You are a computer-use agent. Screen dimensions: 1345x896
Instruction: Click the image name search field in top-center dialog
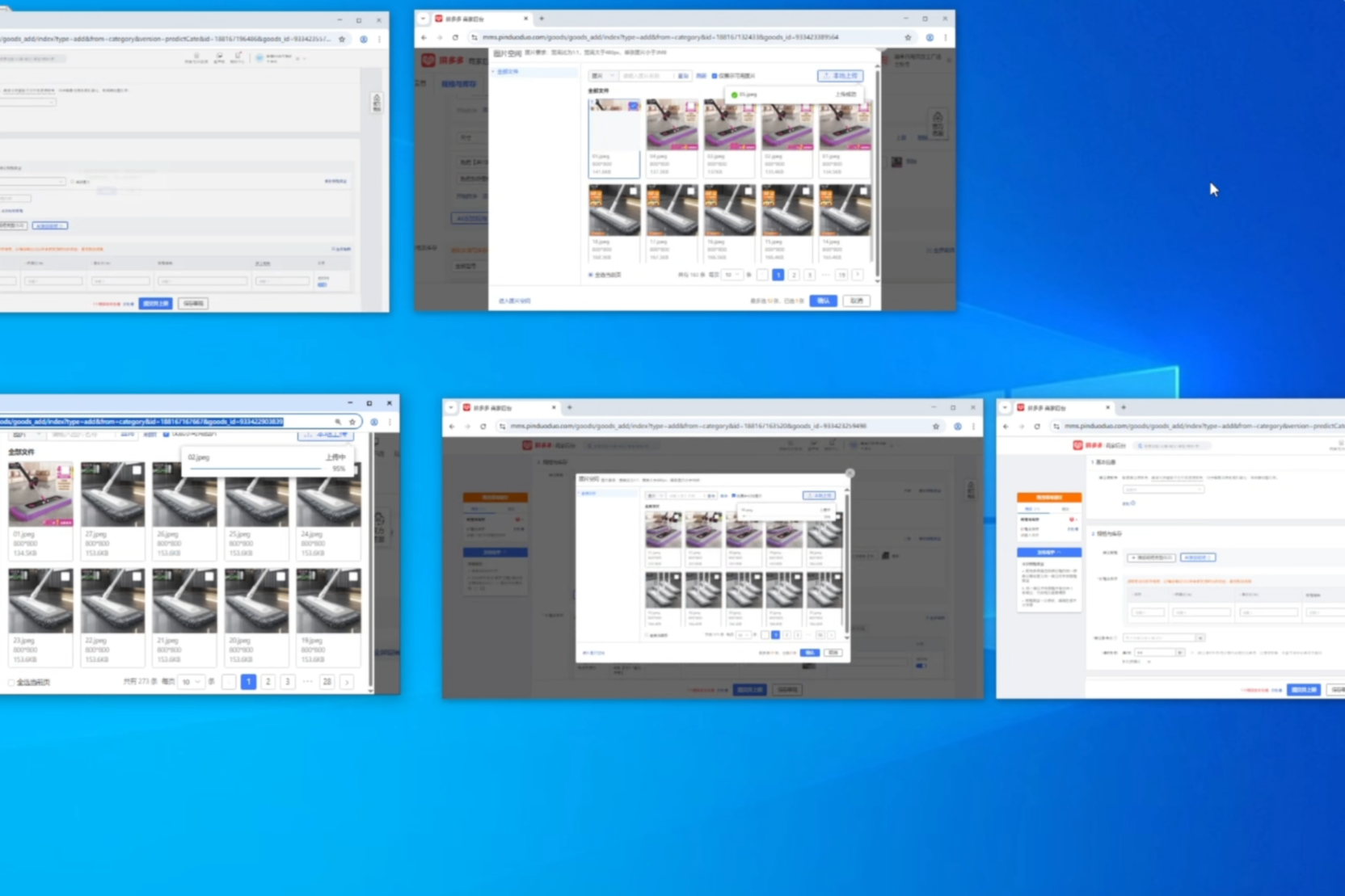coord(647,76)
